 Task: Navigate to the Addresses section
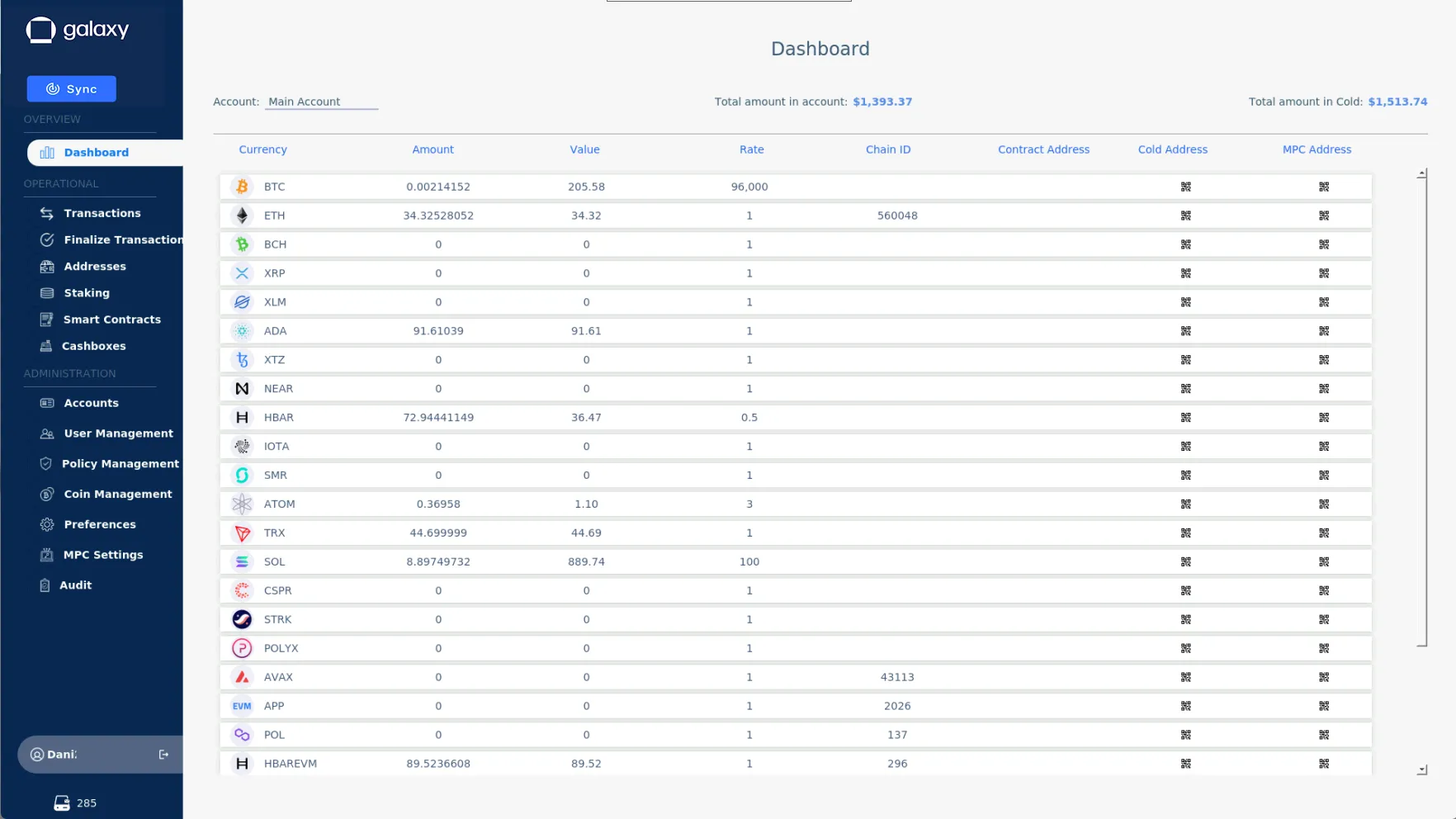95,267
